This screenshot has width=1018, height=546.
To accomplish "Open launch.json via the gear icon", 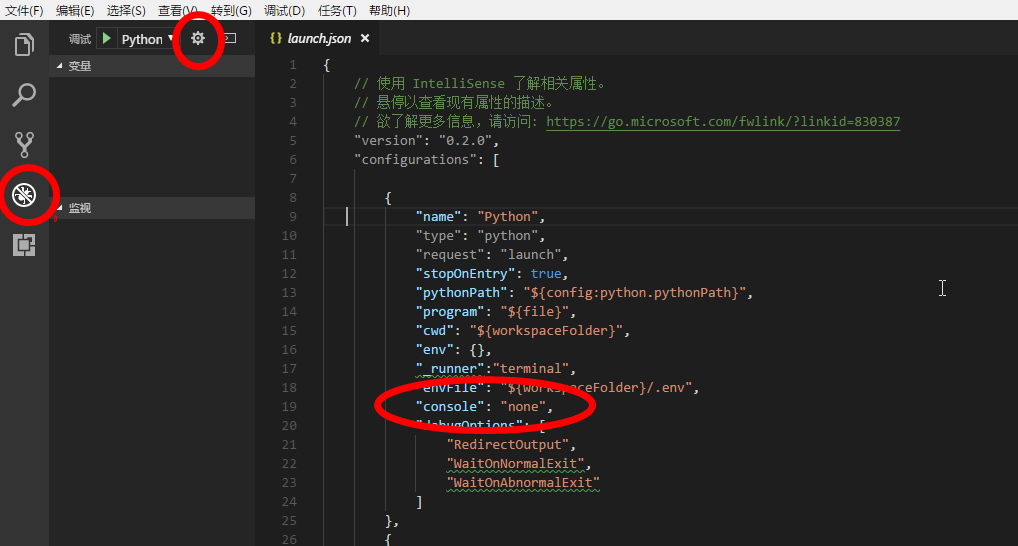I will 198,38.
